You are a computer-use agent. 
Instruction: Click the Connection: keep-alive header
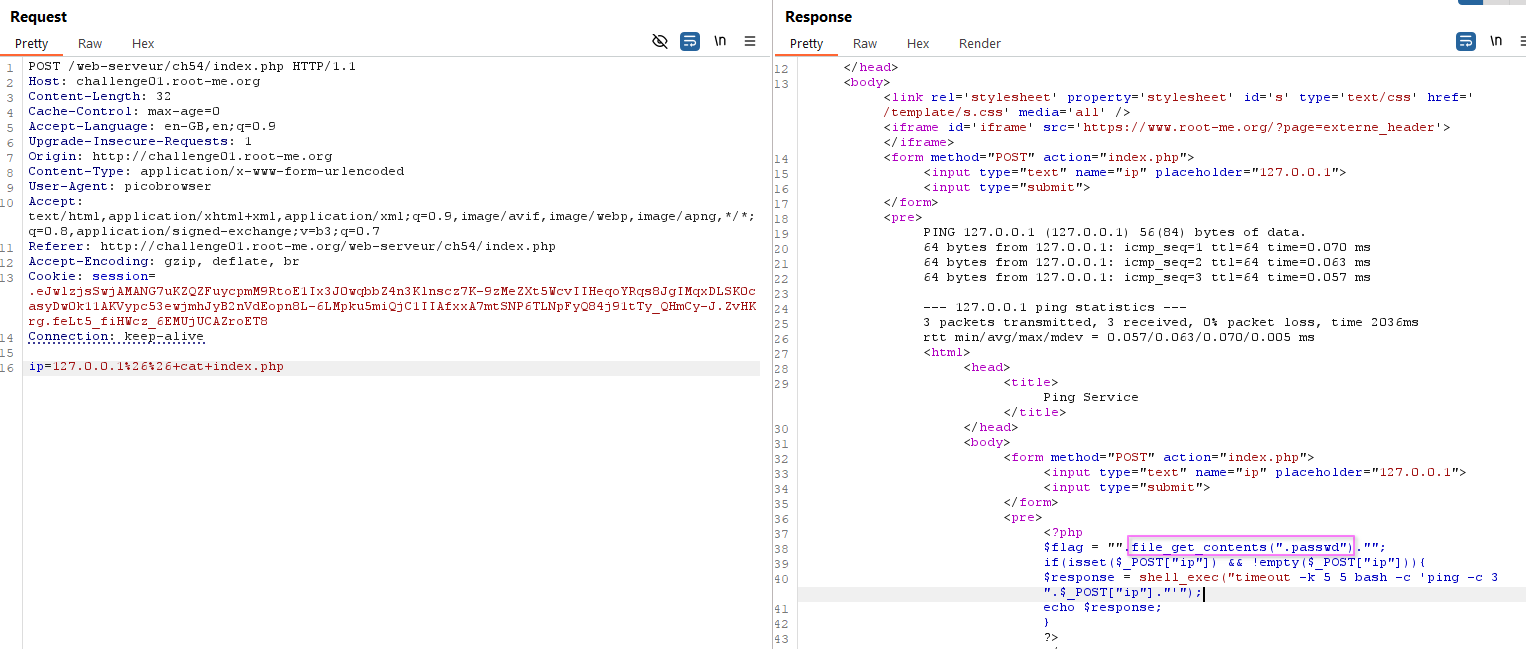coord(116,337)
